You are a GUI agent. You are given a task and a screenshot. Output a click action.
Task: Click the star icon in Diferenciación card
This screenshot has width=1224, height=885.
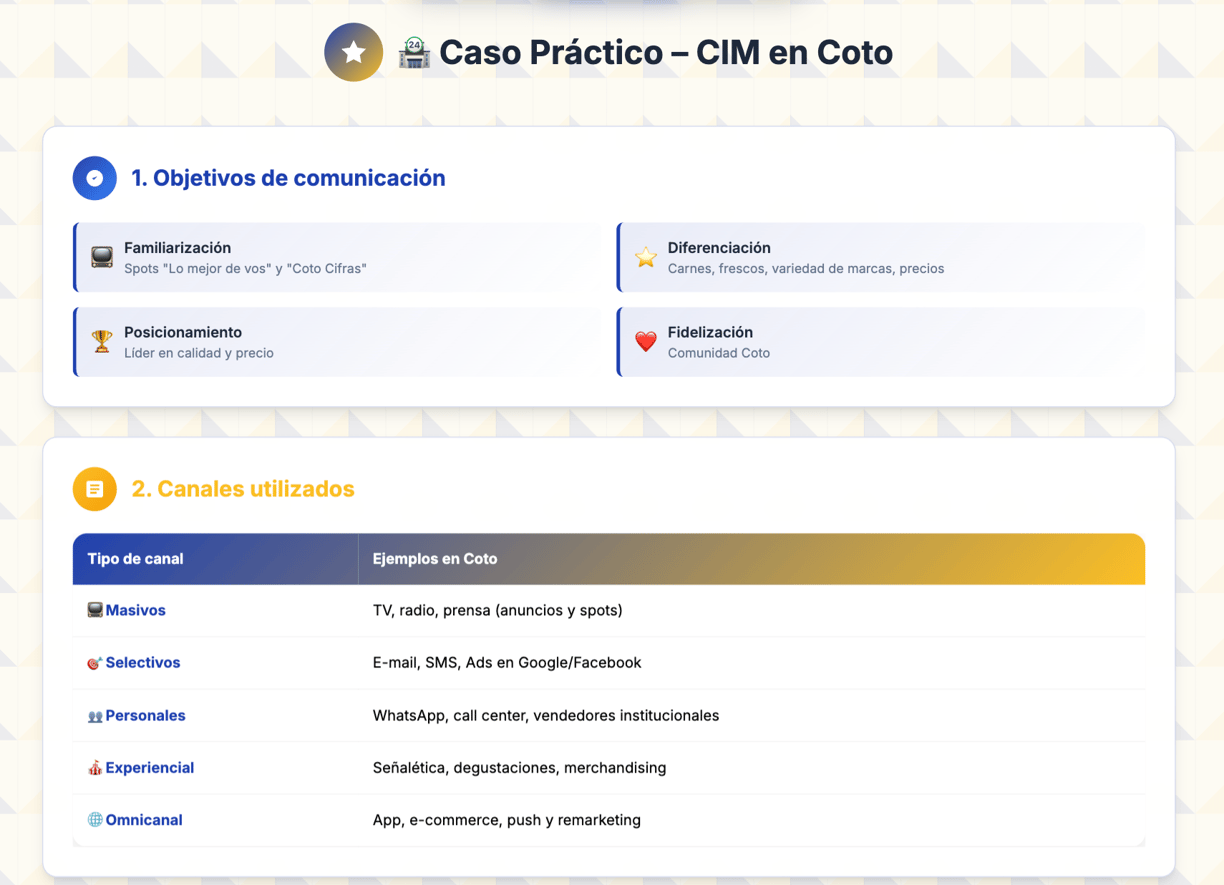point(646,257)
